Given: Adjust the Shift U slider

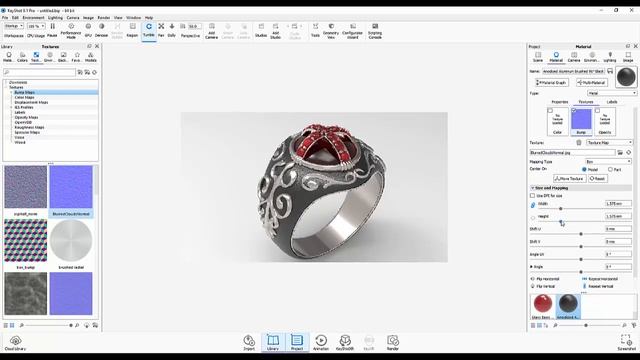Looking at the screenshot, I should tap(581, 234).
